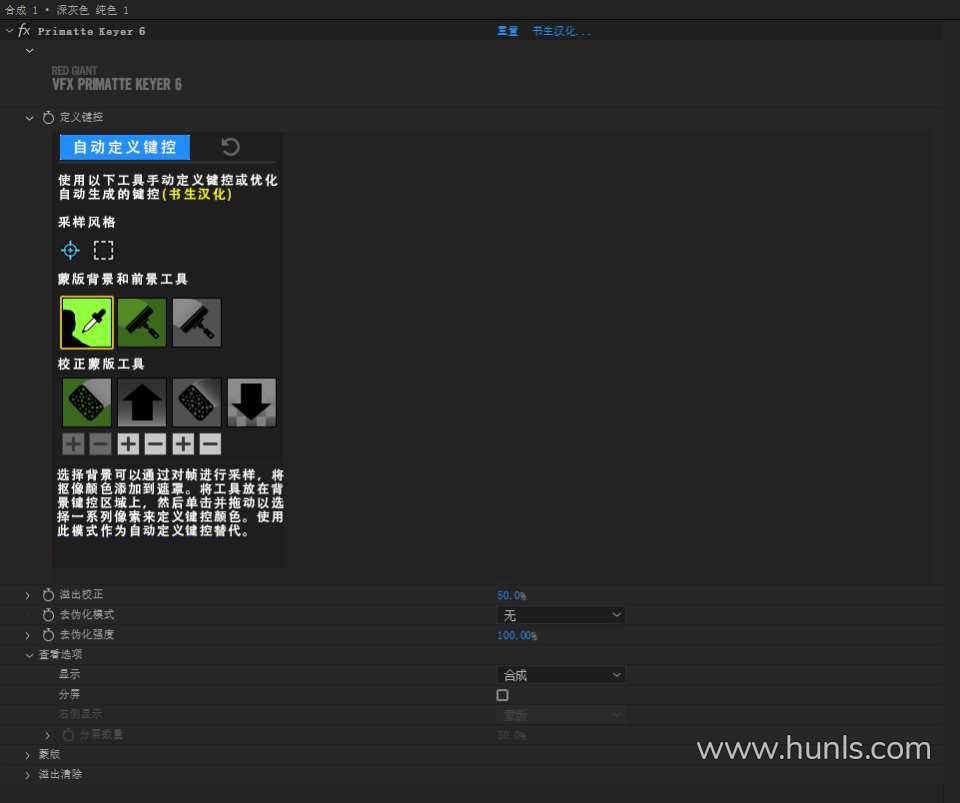
Task: Collapse the Primatte Keyer 6 effect
Action: coord(9,31)
